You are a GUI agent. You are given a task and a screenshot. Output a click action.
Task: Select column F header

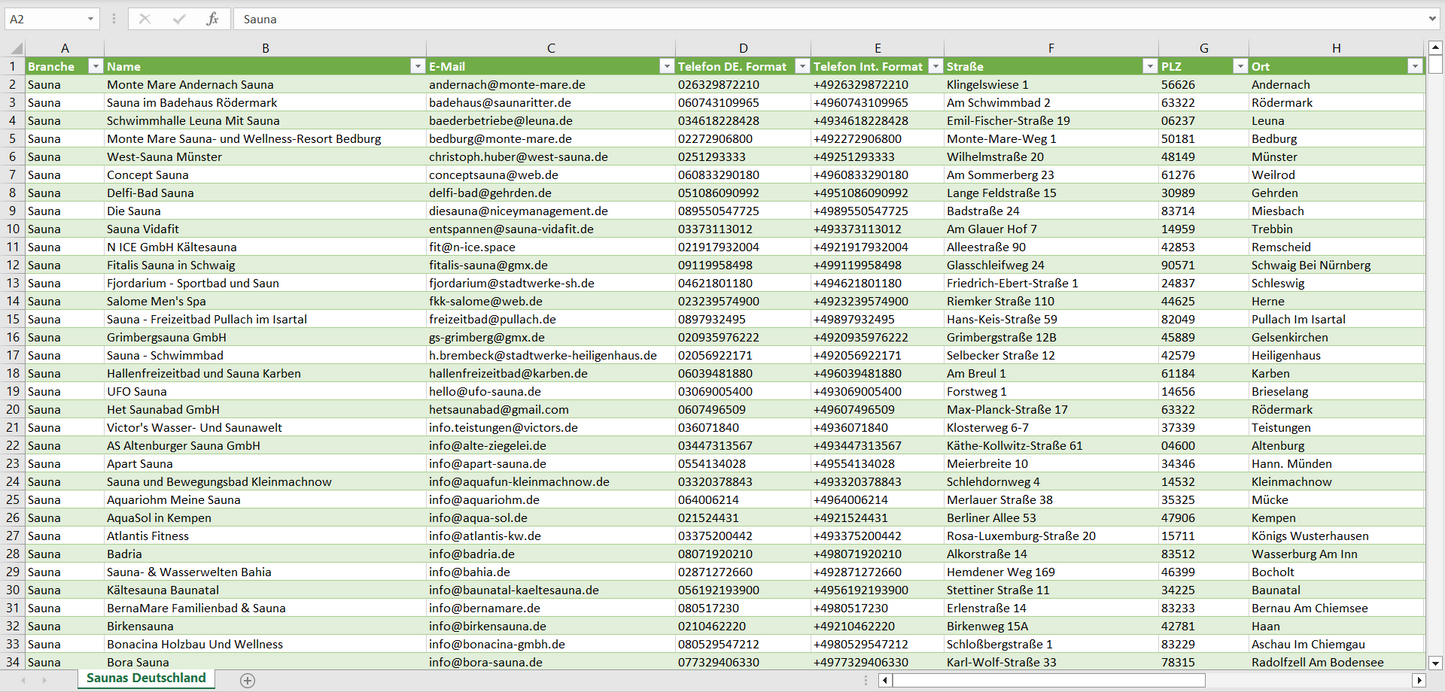[1051, 48]
